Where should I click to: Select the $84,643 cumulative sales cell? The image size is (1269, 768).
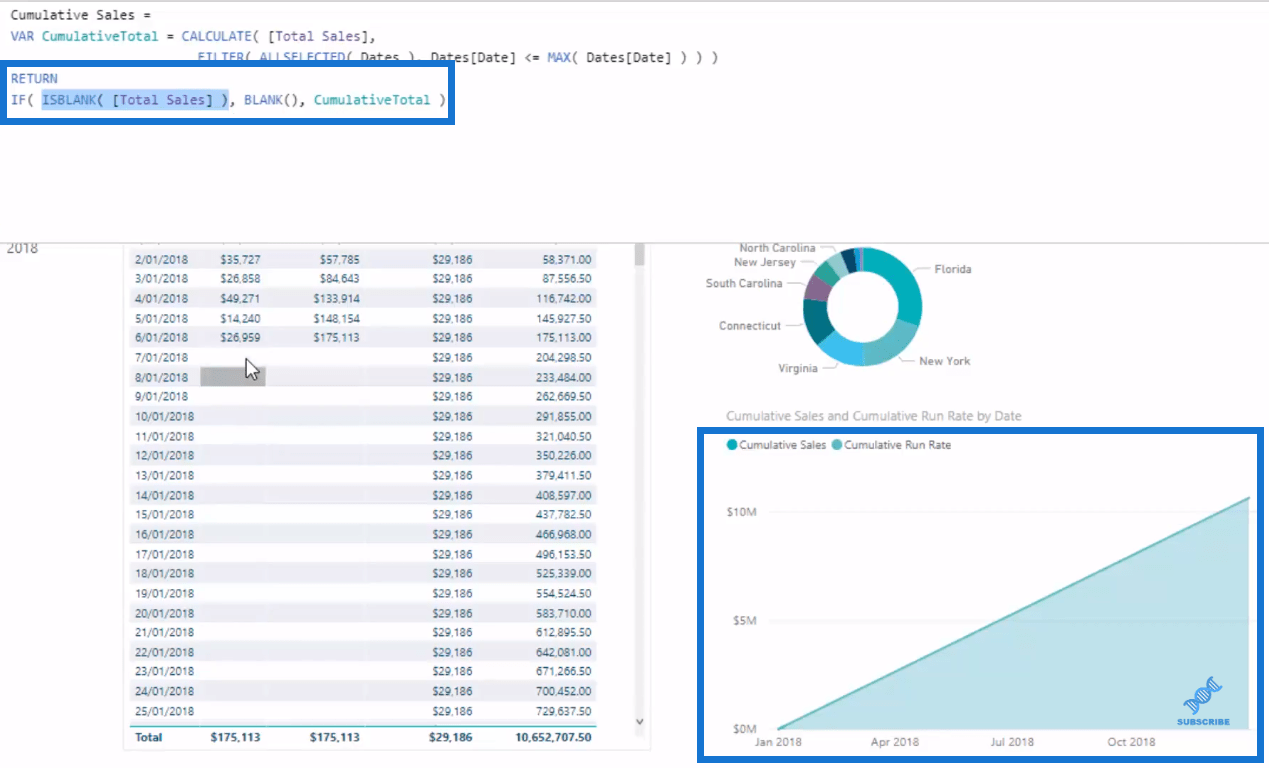click(x=340, y=278)
